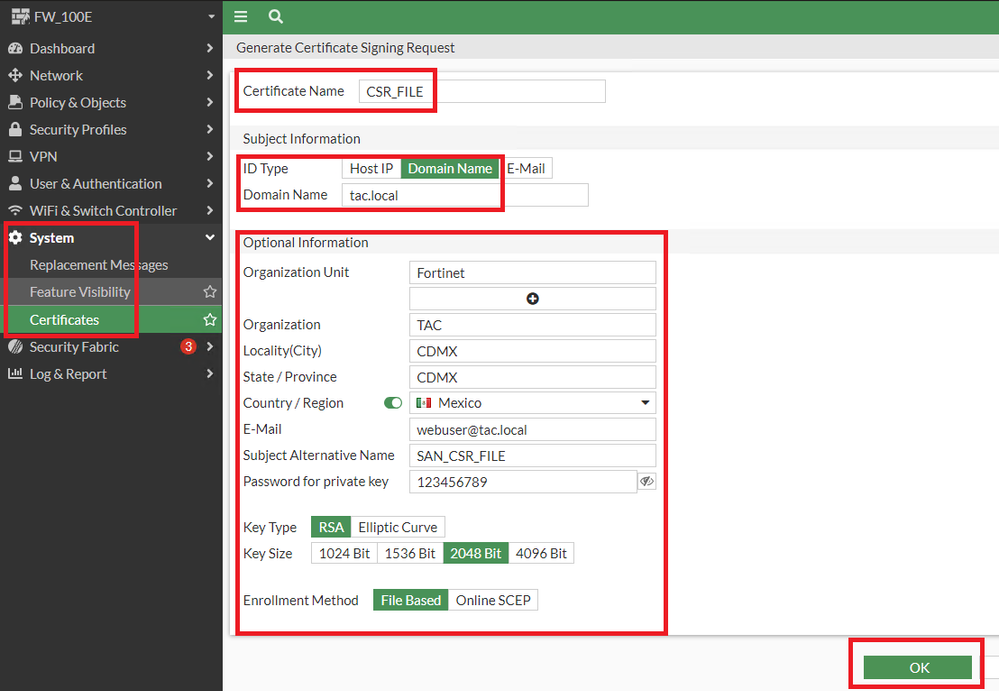The width and height of the screenshot is (999, 691).
Task: Click the Certificate Name input field
Action: coord(482,91)
